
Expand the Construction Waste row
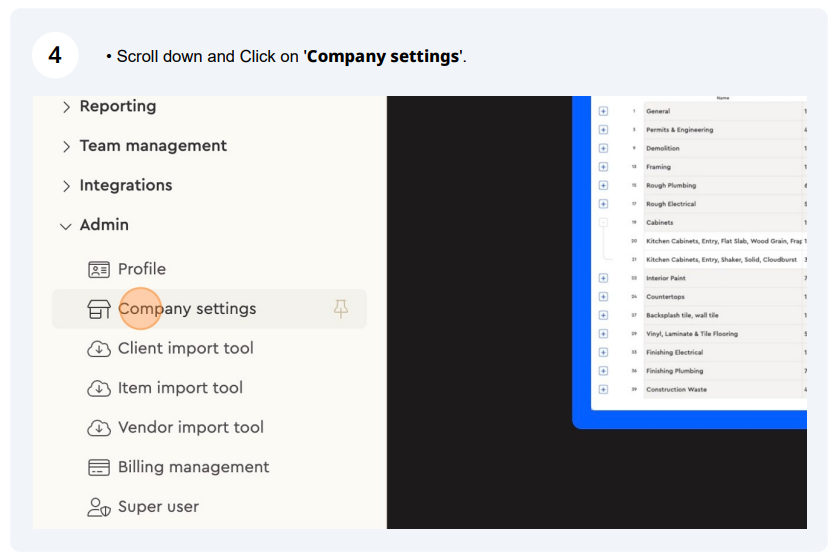pos(603,390)
